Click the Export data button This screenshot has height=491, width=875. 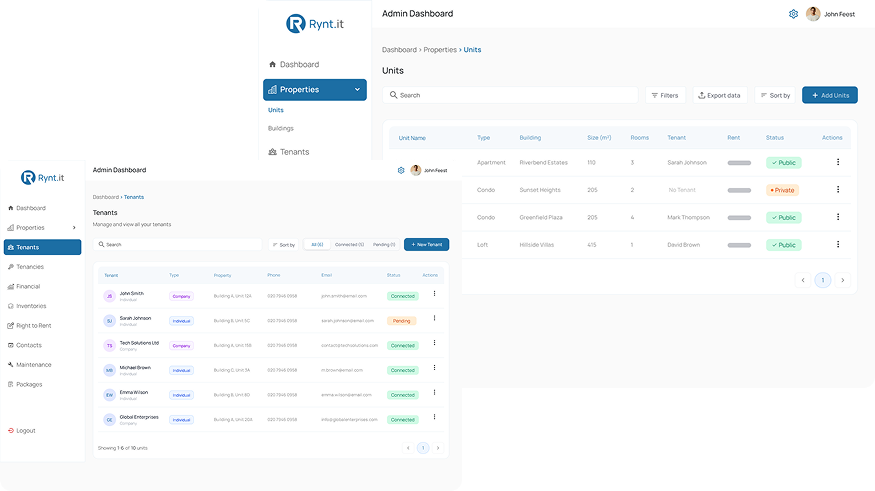tap(719, 95)
